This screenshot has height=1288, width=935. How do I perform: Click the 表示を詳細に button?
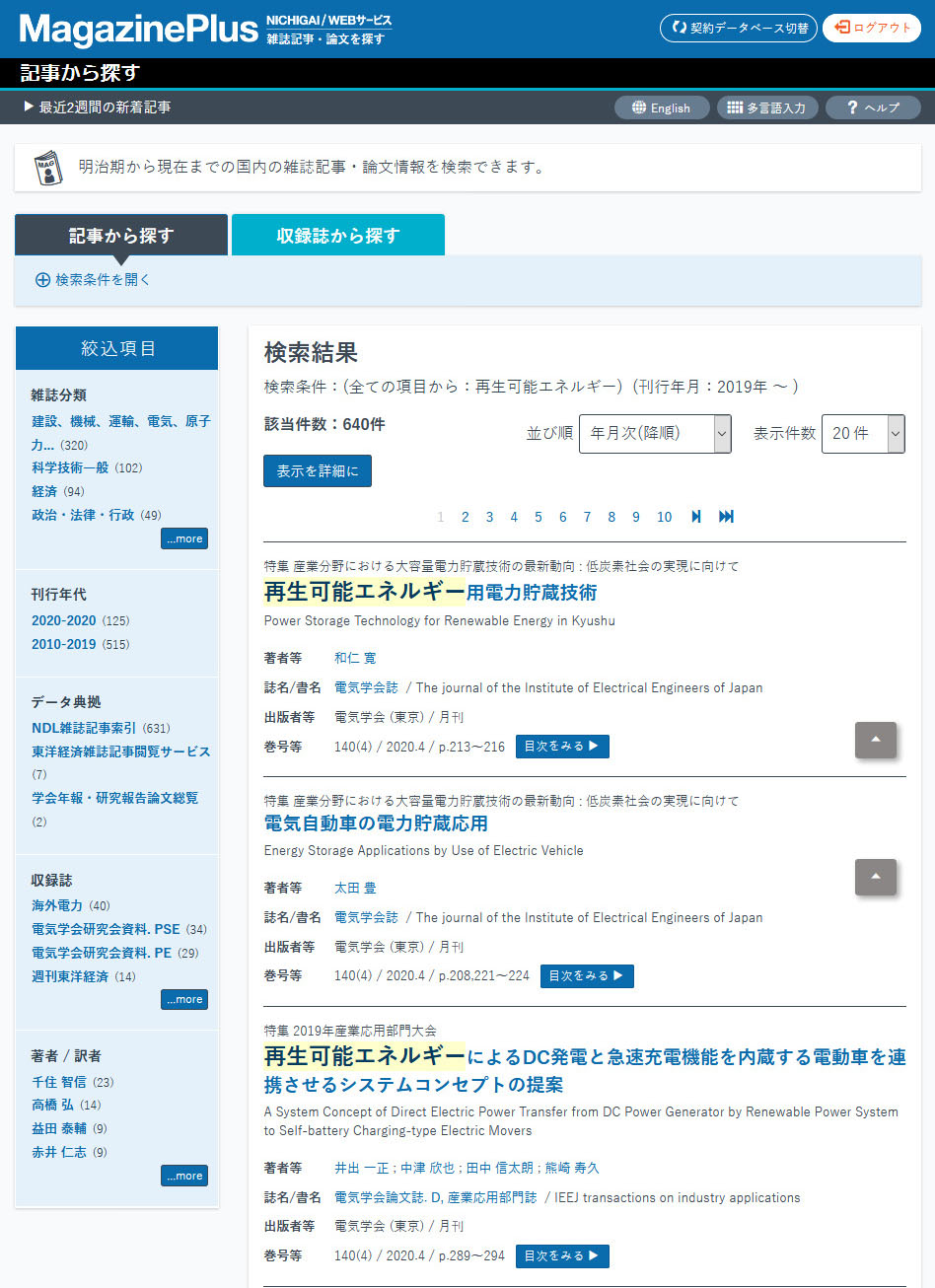(x=317, y=471)
